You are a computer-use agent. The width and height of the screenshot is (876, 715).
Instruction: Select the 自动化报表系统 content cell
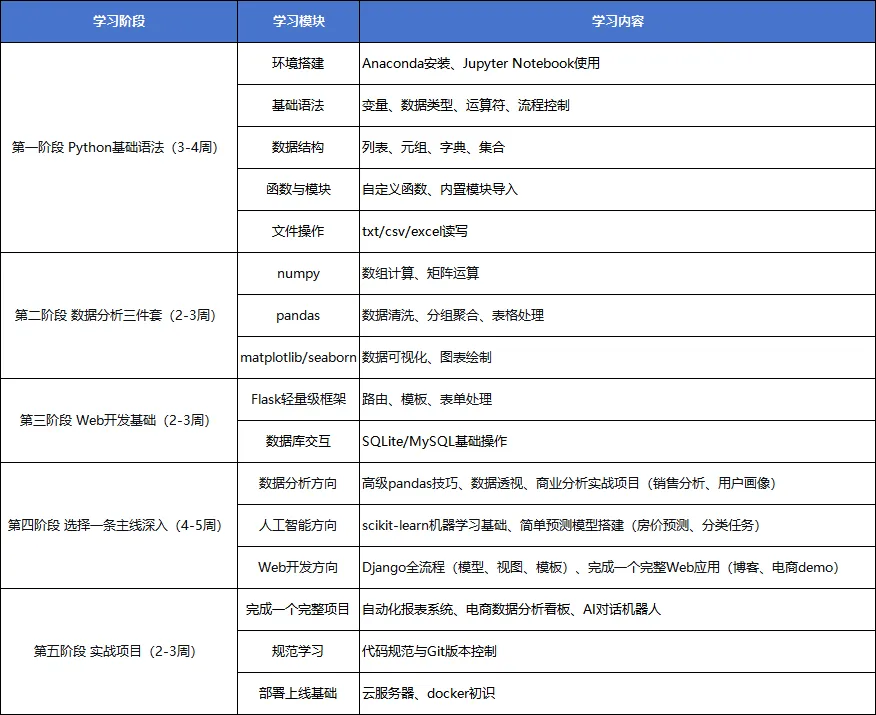(x=617, y=609)
